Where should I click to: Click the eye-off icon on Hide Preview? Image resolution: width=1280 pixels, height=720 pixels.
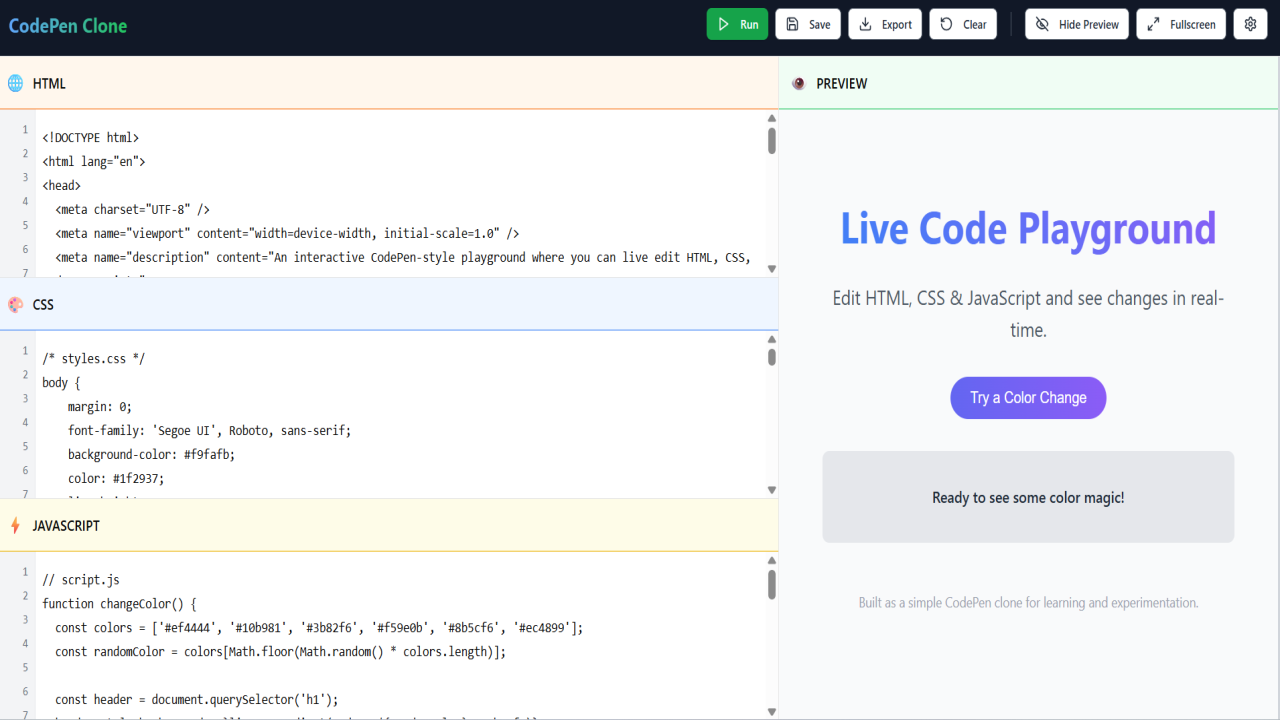click(x=1042, y=23)
